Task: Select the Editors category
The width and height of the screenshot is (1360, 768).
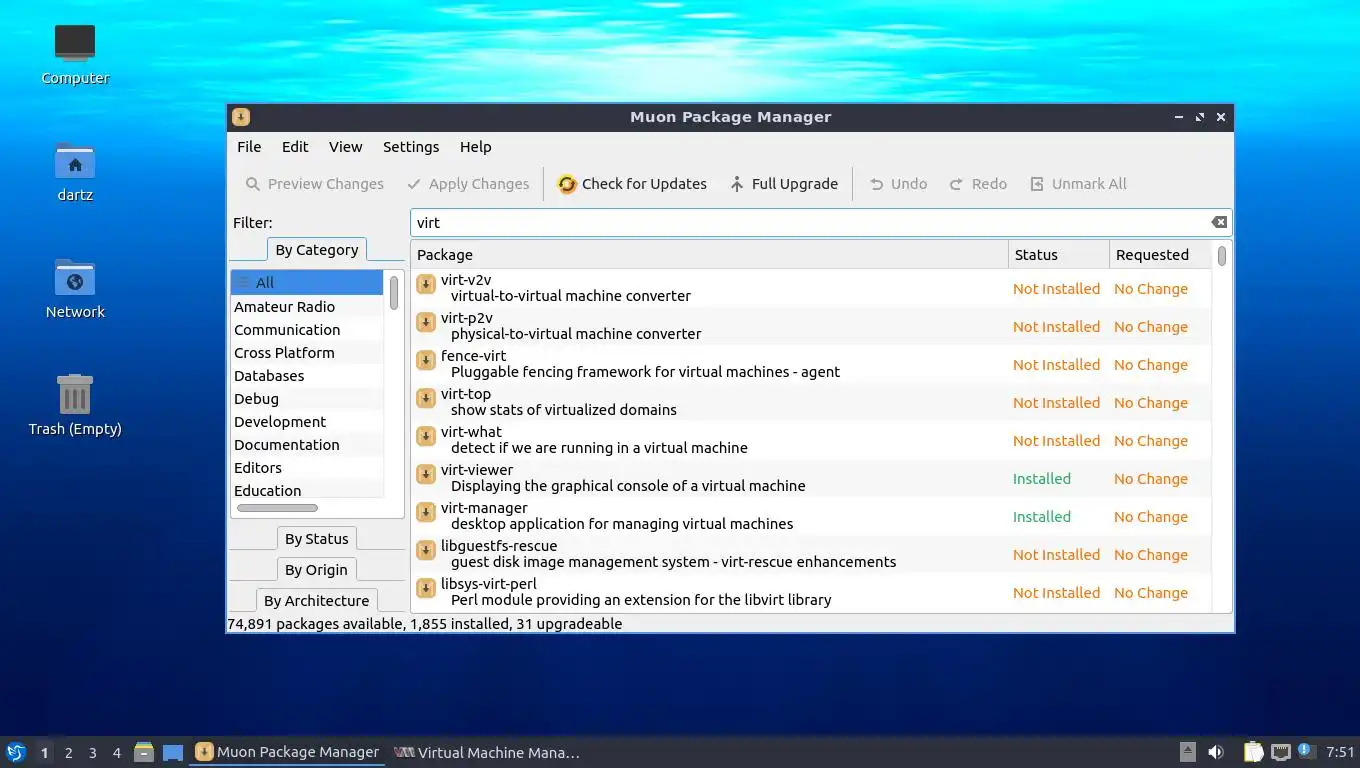Action: [x=307, y=468]
